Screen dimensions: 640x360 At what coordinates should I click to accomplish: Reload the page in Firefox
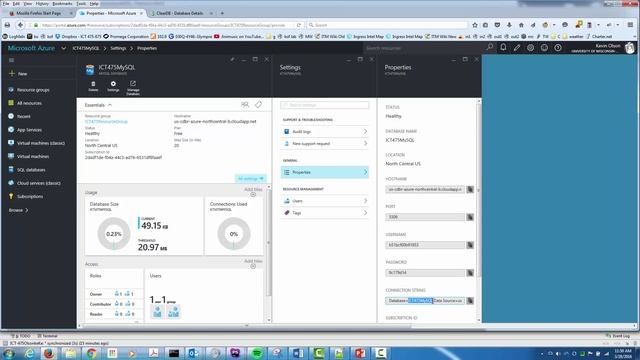pos(299,25)
